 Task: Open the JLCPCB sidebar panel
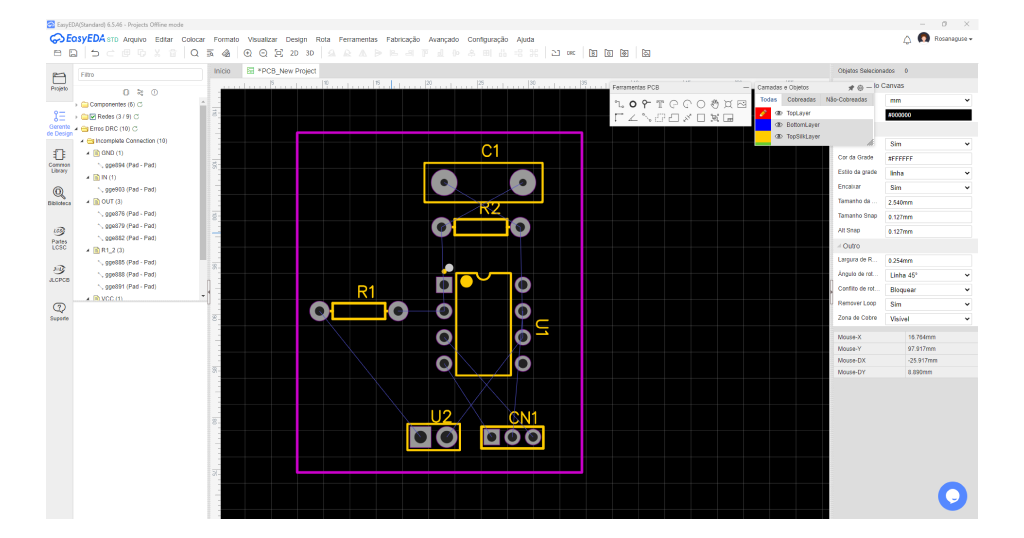(x=59, y=274)
